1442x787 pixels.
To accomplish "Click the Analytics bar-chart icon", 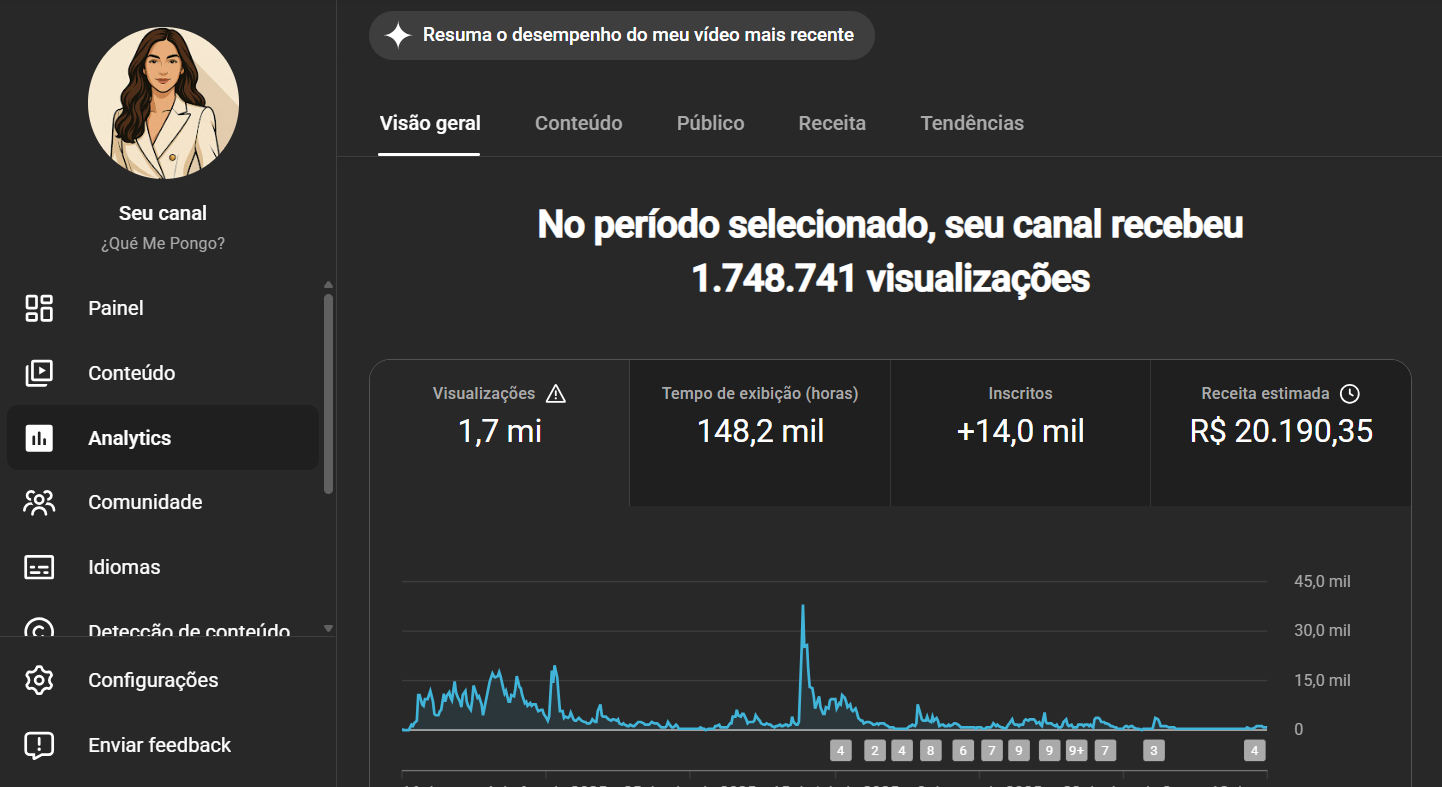I will coord(39,437).
